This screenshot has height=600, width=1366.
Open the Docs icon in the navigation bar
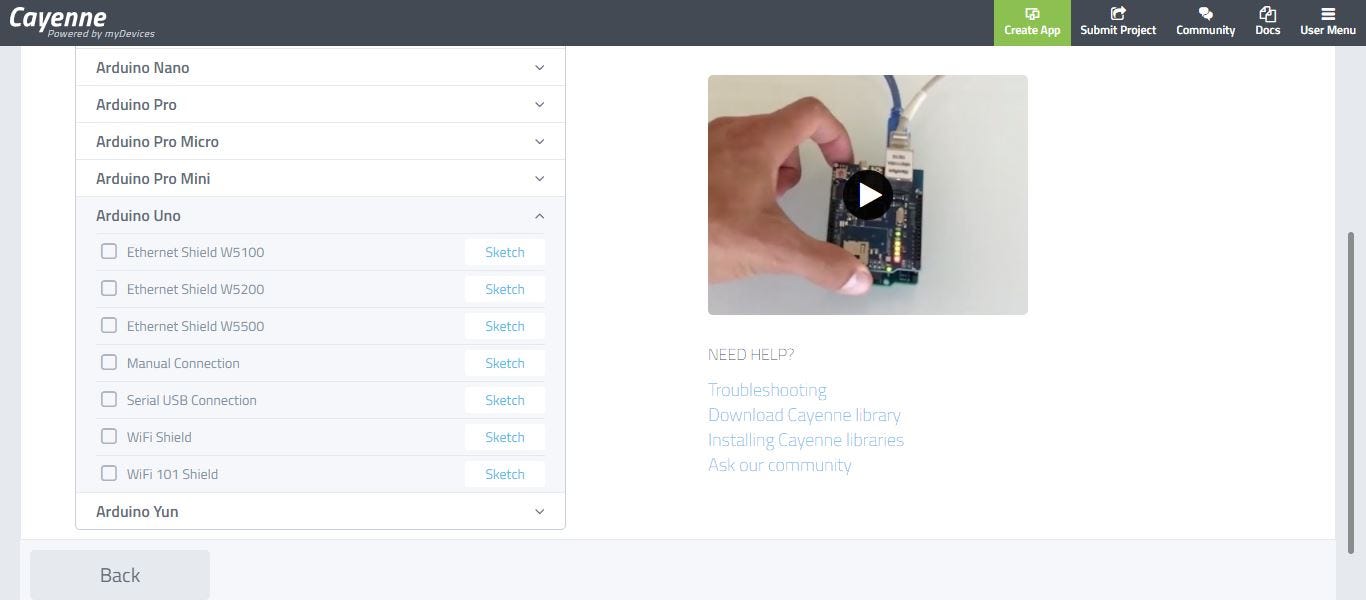click(x=1267, y=22)
